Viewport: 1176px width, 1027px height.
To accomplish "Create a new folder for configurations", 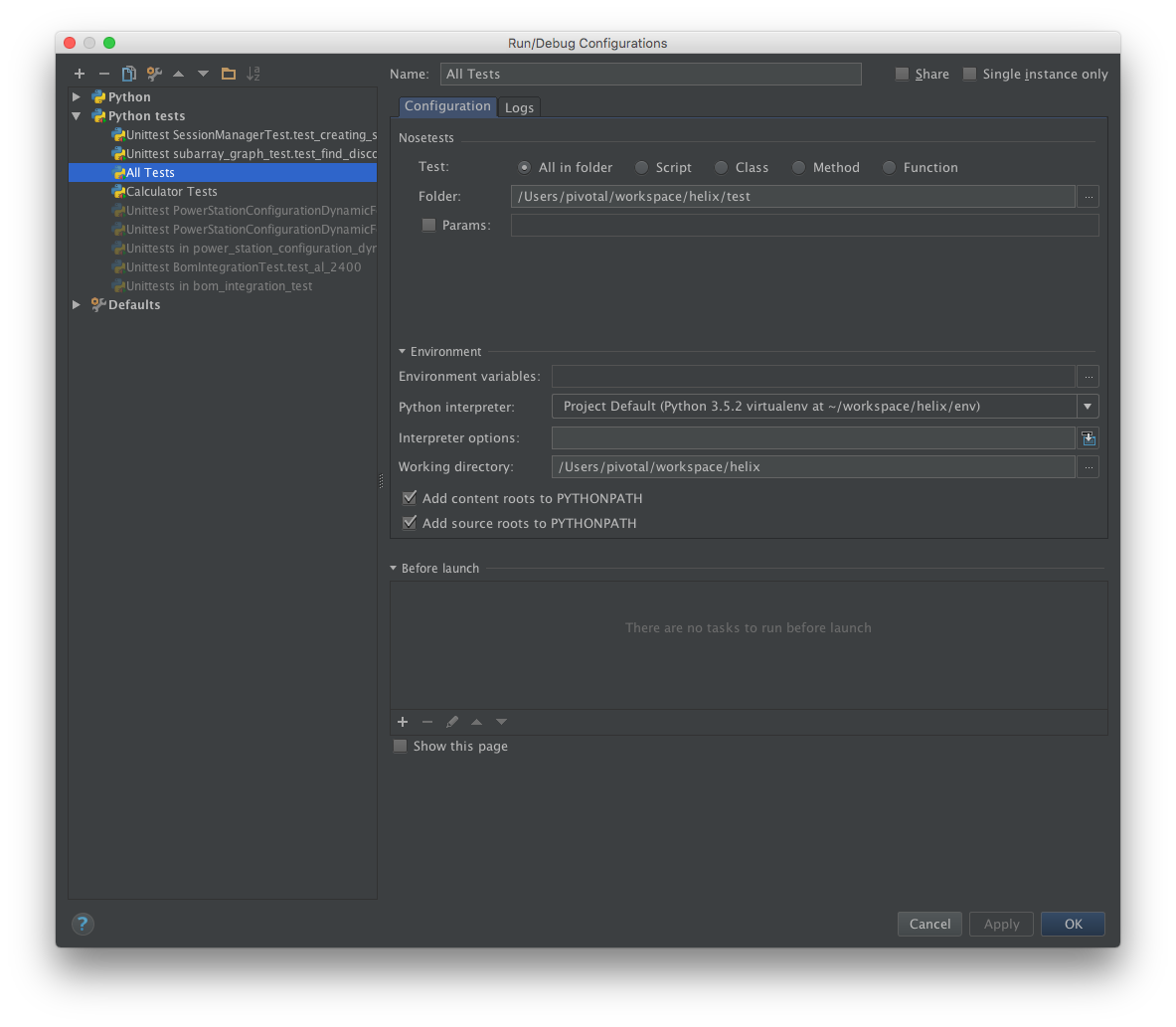I will 229,74.
